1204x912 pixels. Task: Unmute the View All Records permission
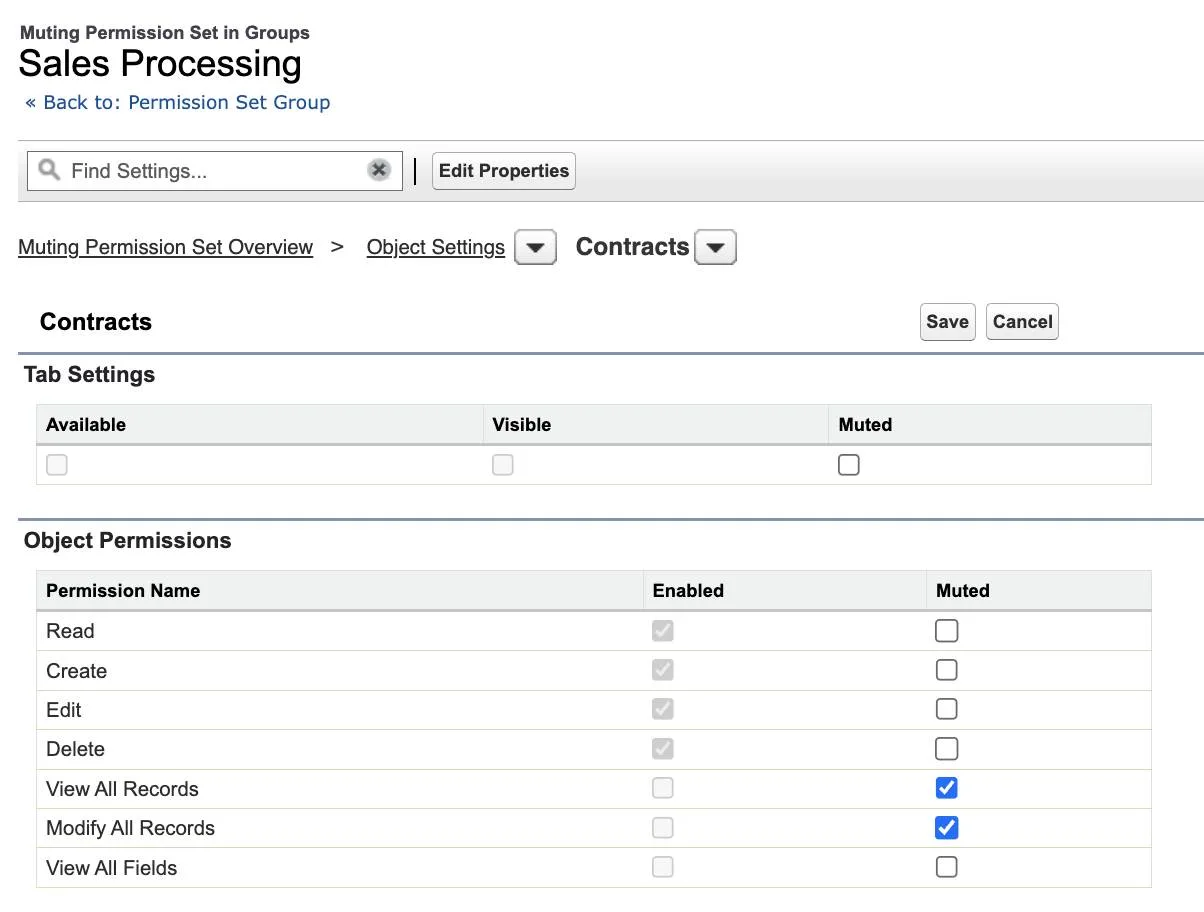click(946, 788)
